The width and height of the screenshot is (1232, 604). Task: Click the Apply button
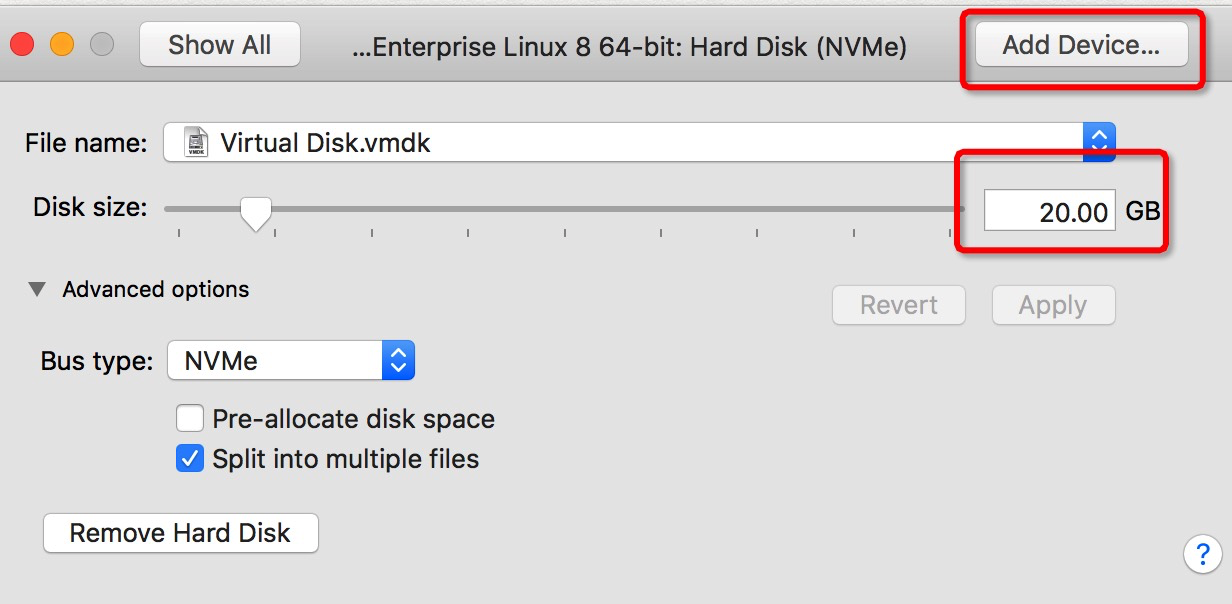click(x=1052, y=305)
